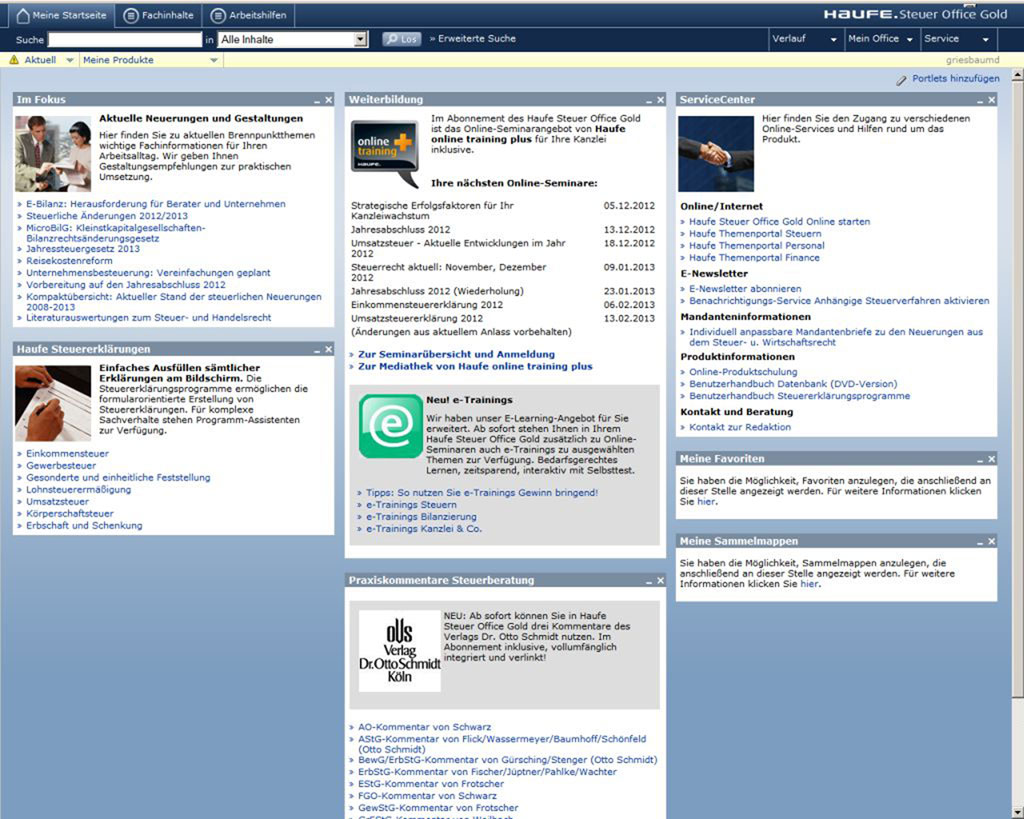
Task: Open E-Bilanz: Herausforderung für Berater link
Action: (155, 204)
